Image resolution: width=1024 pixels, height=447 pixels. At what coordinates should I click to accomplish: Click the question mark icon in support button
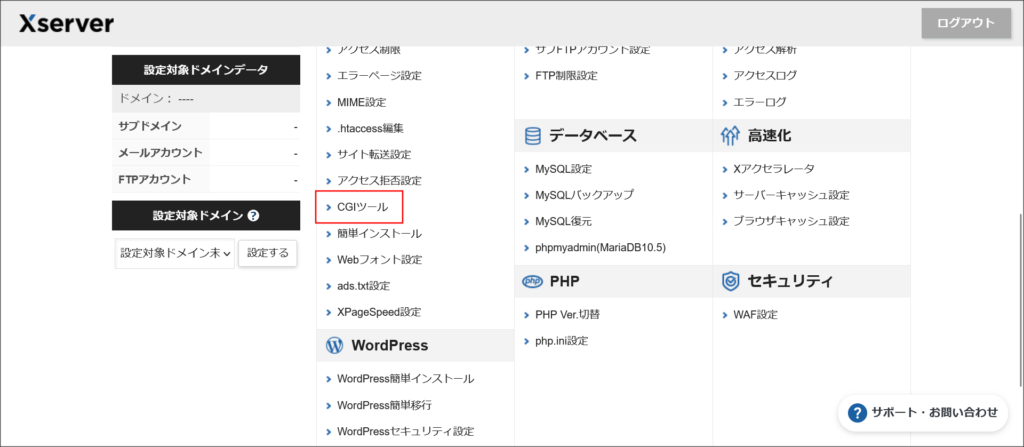click(857, 412)
